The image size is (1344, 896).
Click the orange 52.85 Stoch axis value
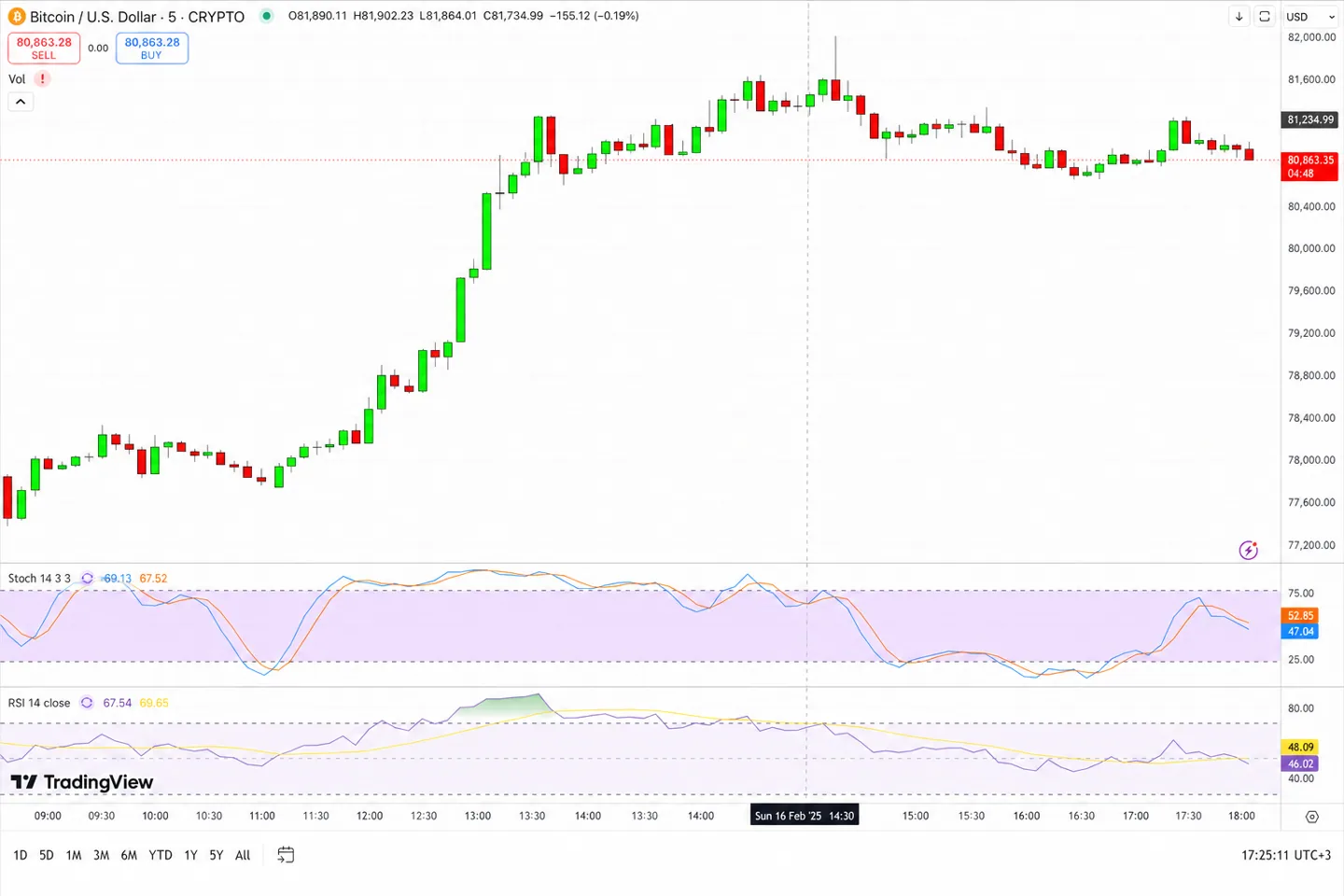pos(1300,616)
